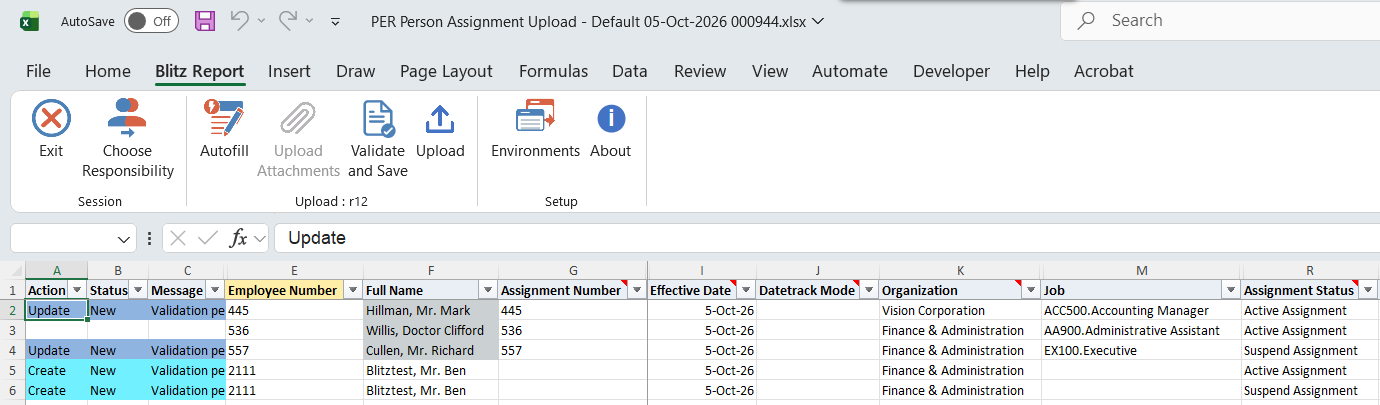
Task: Toggle AutoSave switch
Action: pos(151,21)
